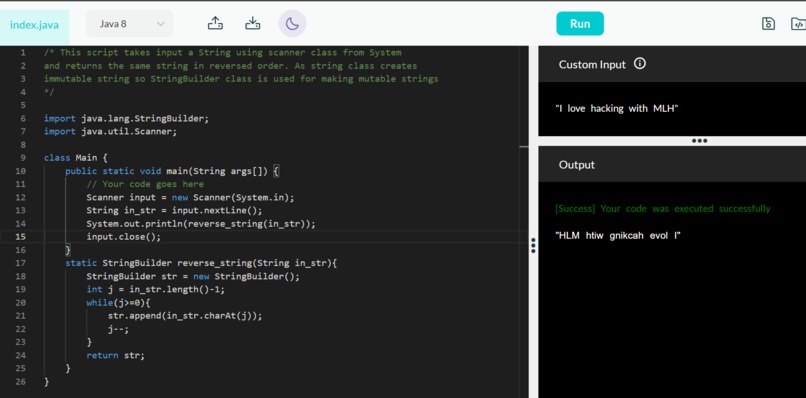The image size is (806, 398).
Task: Click the download code icon
Action: click(252, 24)
